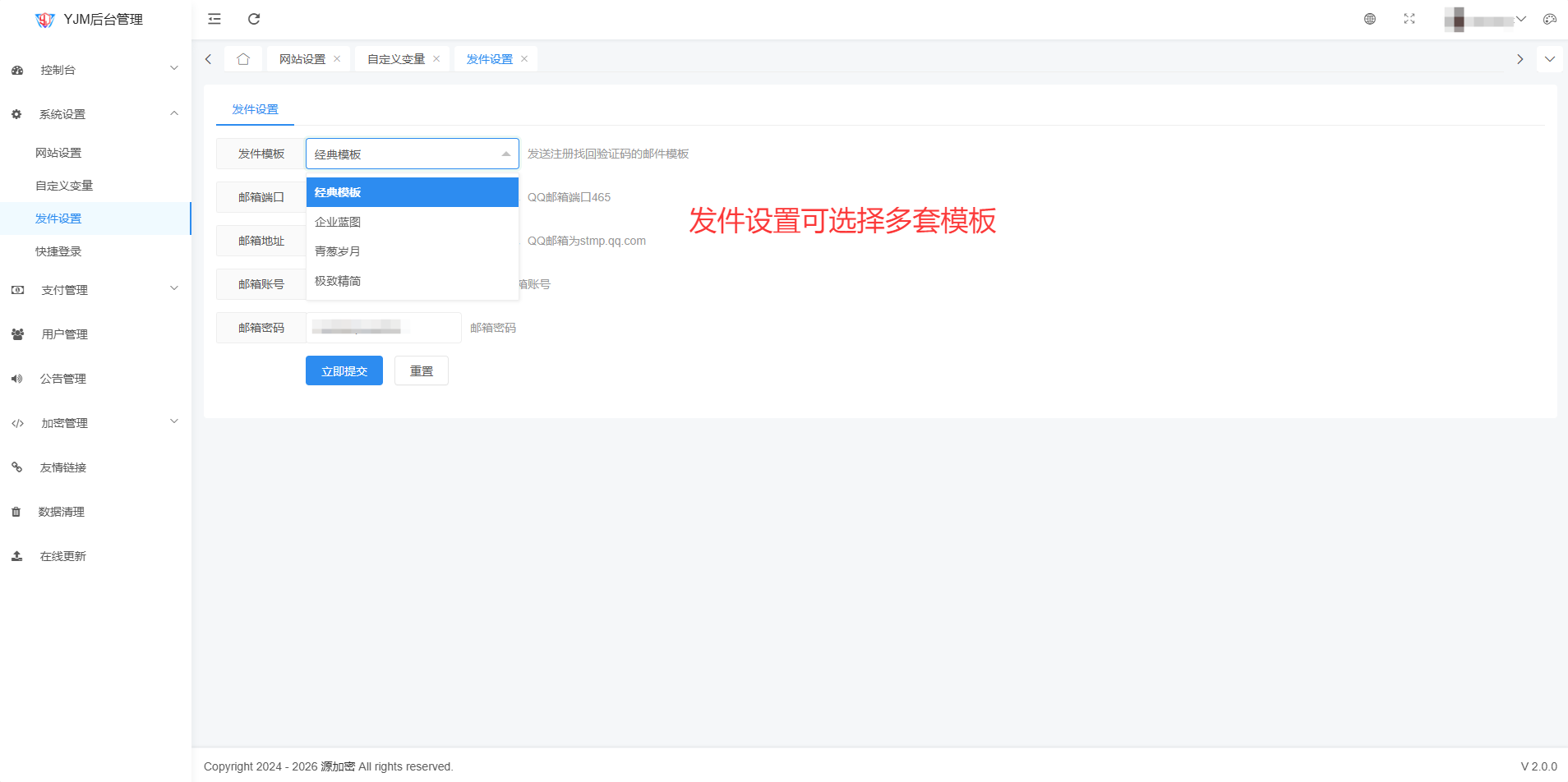The width and height of the screenshot is (1568, 782).
Task: Open 快捷登录 in sidebar
Action: pos(58,251)
